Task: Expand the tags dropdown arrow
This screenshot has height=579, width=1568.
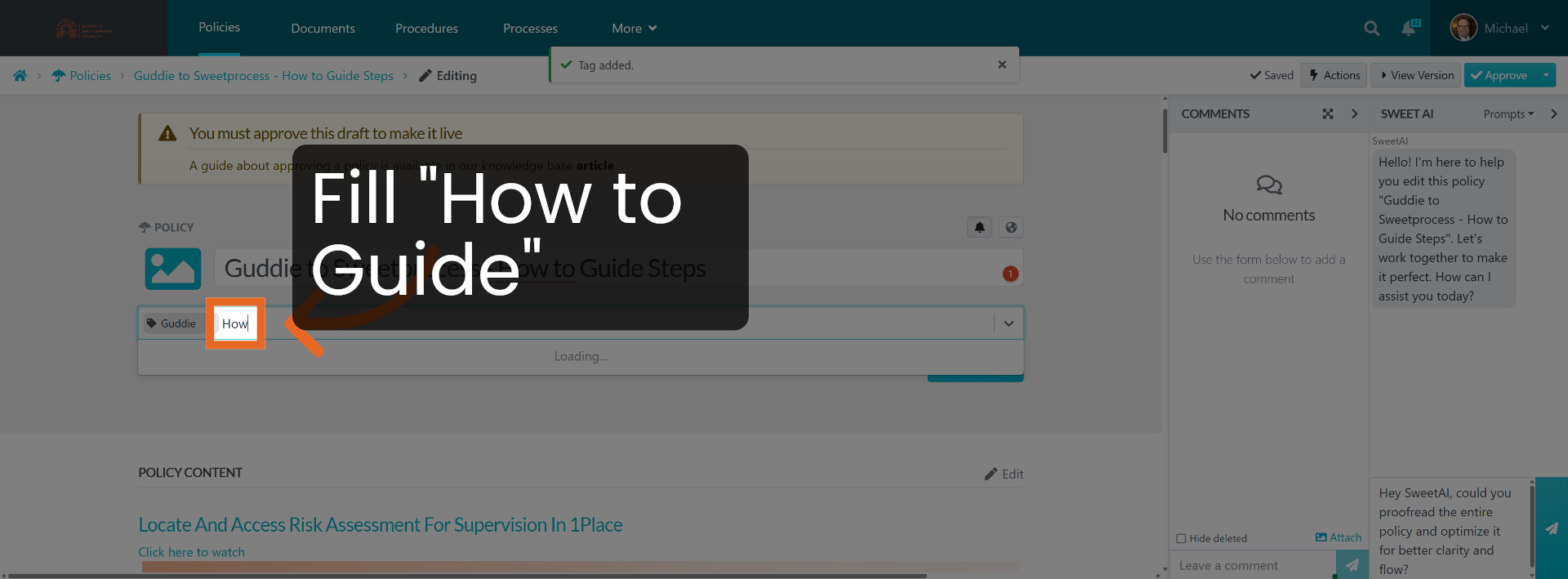Action: pos(1009,323)
